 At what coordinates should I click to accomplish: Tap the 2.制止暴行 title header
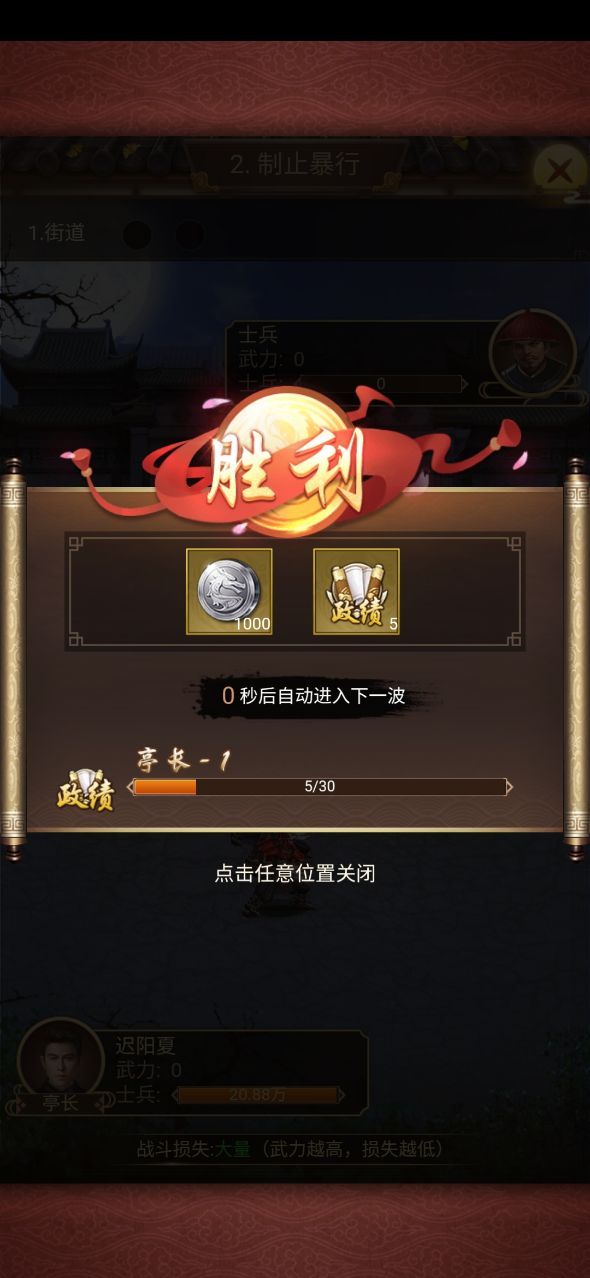pyautogui.click(x=295, y=164)
